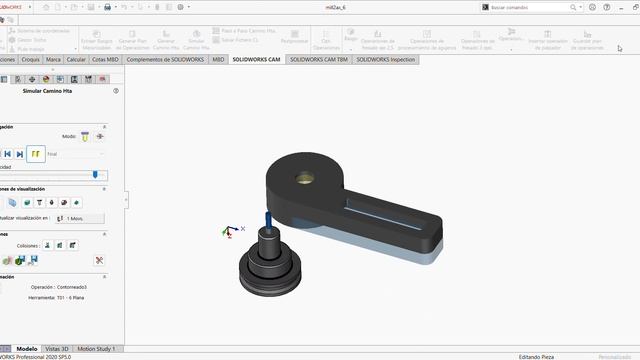Open Complementos de SOLIDWORKS tab
This screenshot has height=360, width=640.
165,60
